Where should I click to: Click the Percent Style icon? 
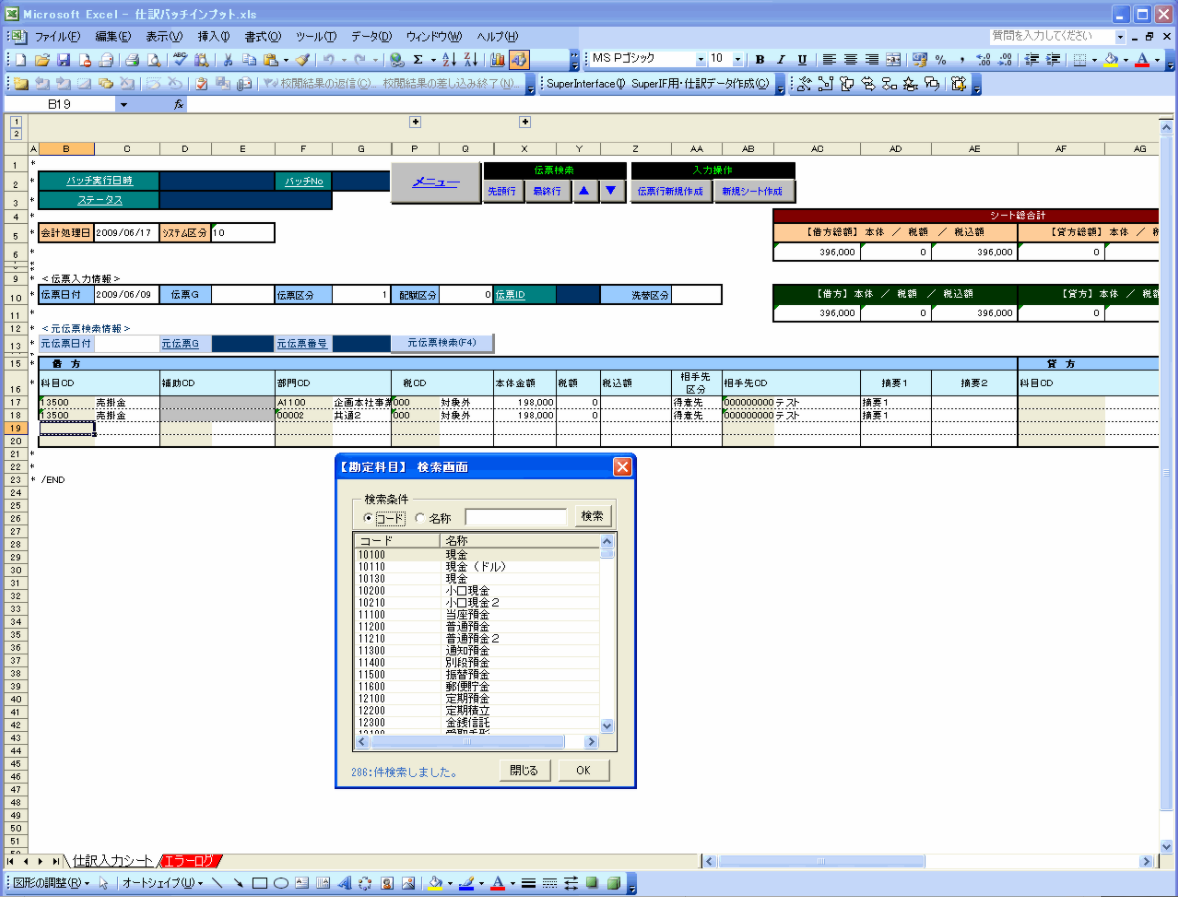click(x=940, y=60)
